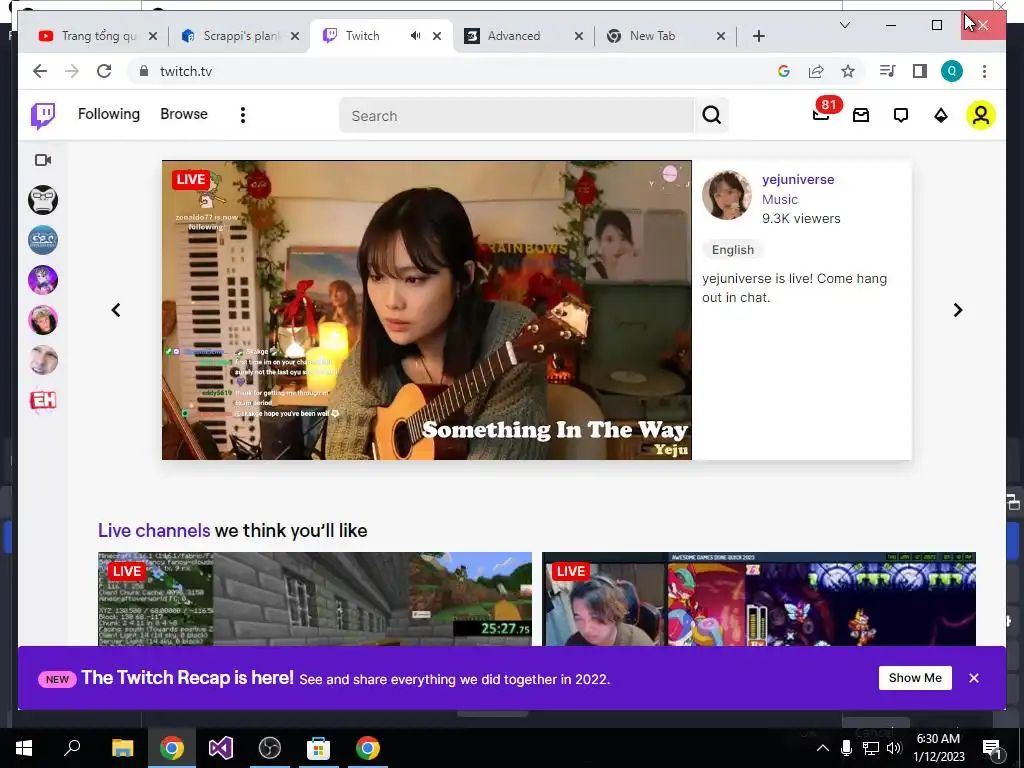Close the Twitch browser tab
The image size is (1024, 768).
coord(437,36)
